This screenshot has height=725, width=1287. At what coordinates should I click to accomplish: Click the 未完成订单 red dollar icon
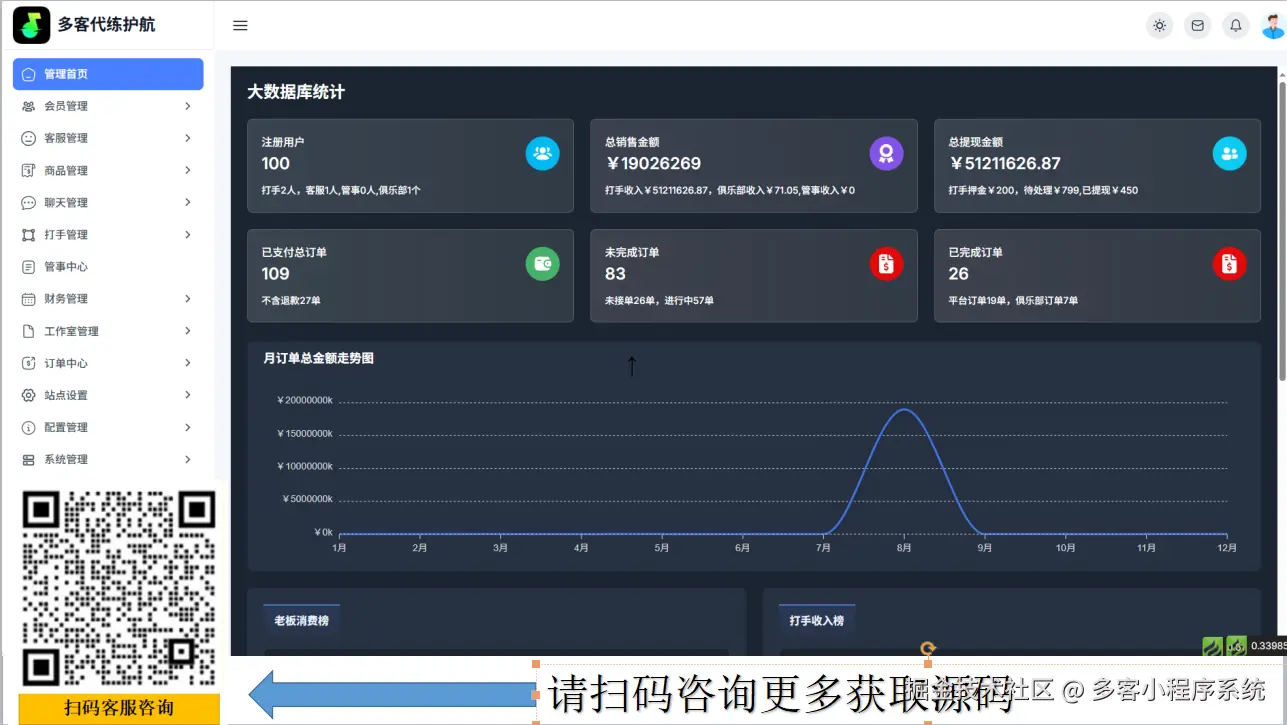pos(886,264)
